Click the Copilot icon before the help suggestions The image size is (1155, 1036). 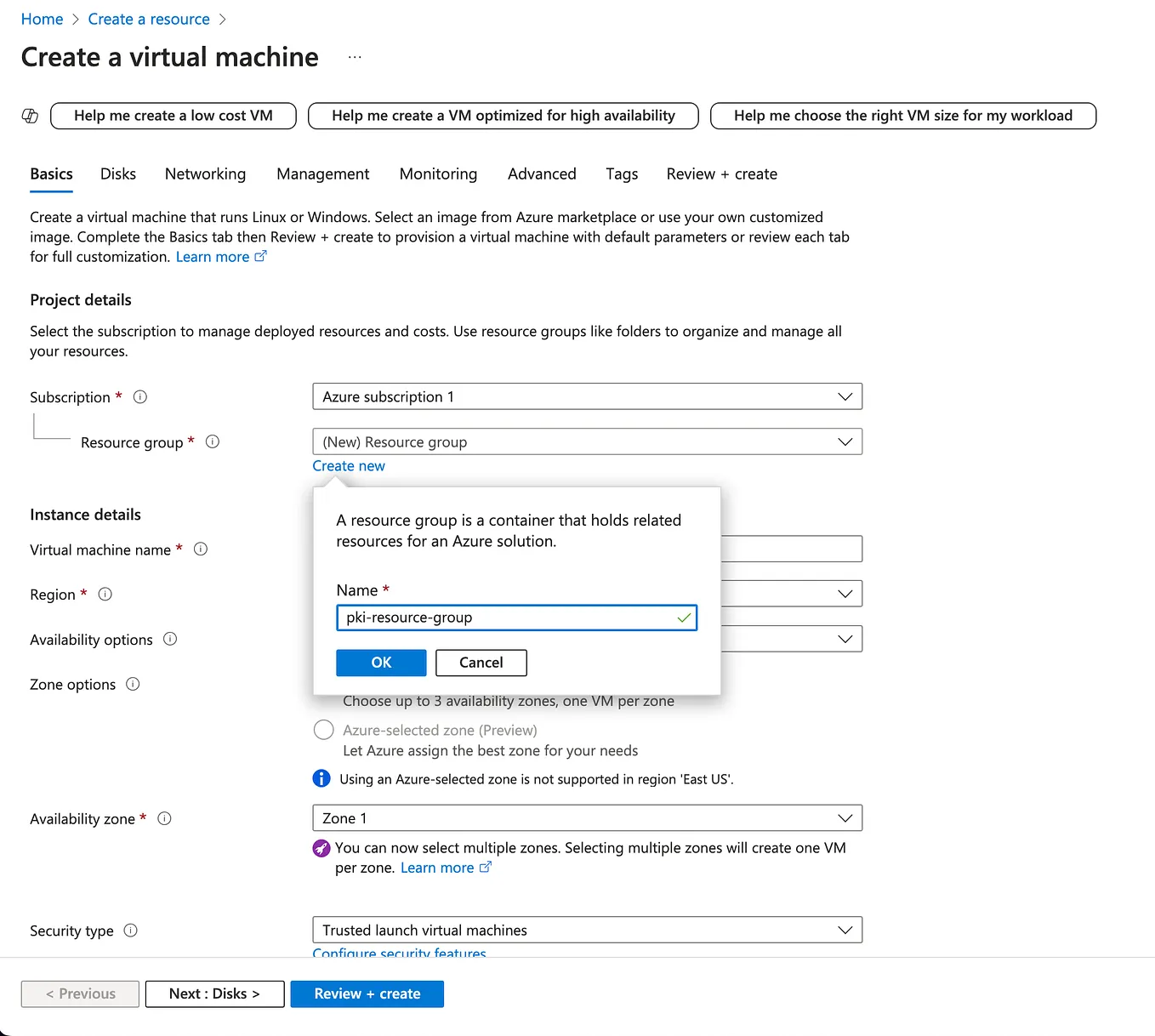point(30,115)
